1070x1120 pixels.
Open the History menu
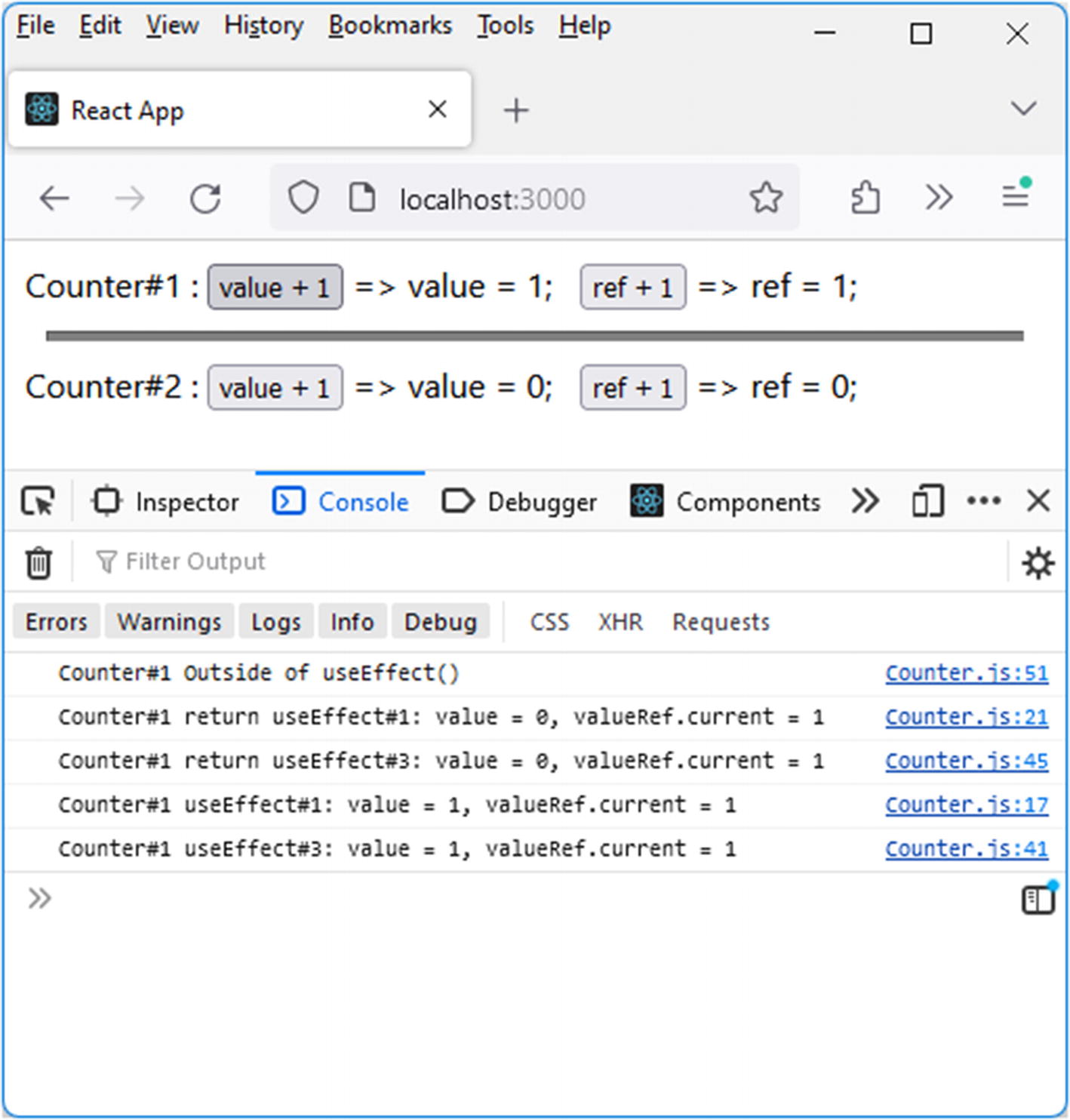pos(263,26)
